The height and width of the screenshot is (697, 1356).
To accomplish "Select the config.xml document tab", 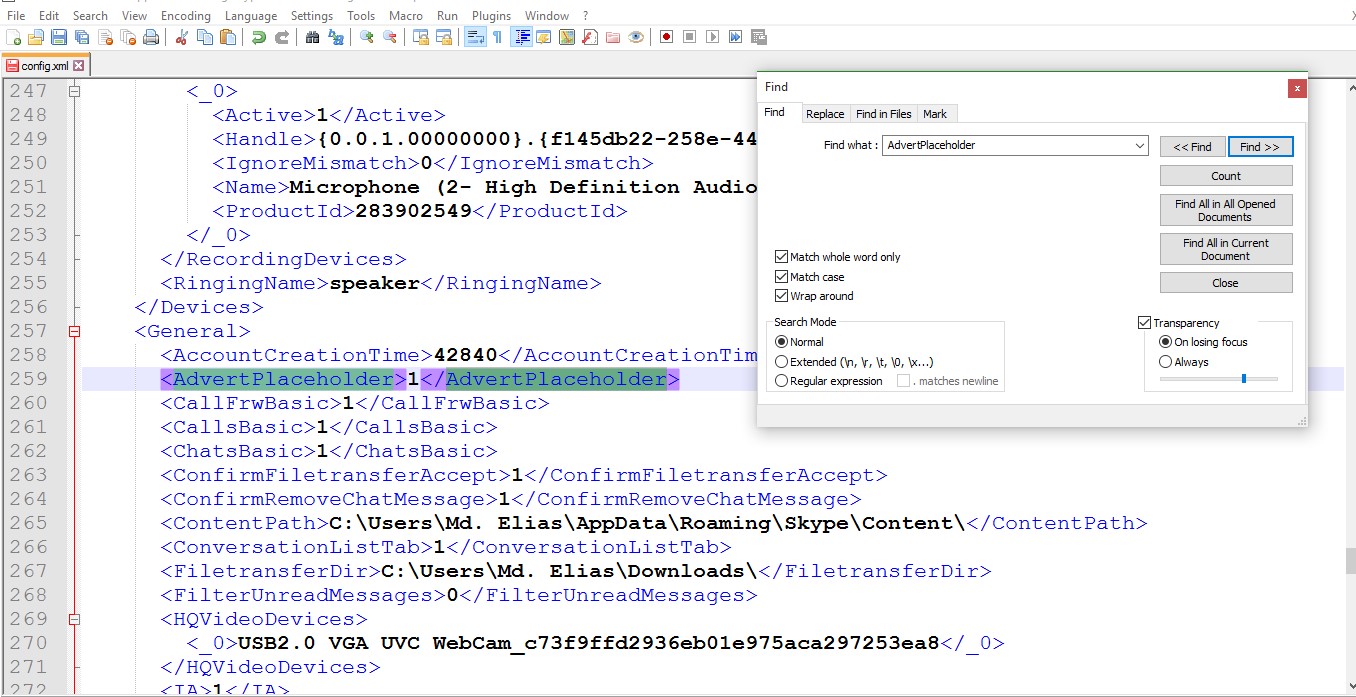I will pyautogui.click(x=46, y=66).
